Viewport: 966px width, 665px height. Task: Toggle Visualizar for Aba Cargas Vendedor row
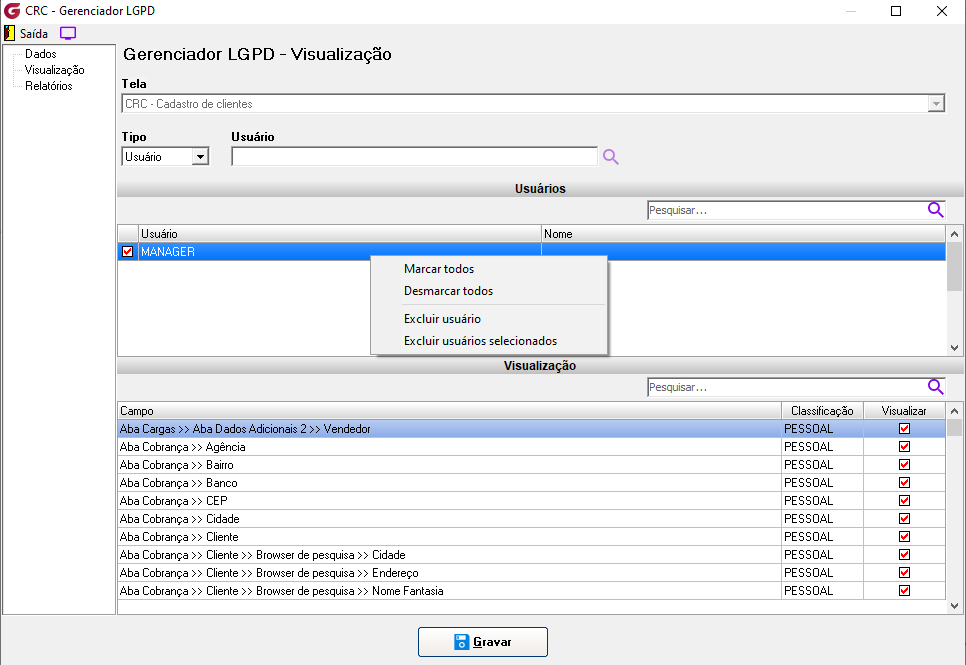904,429
